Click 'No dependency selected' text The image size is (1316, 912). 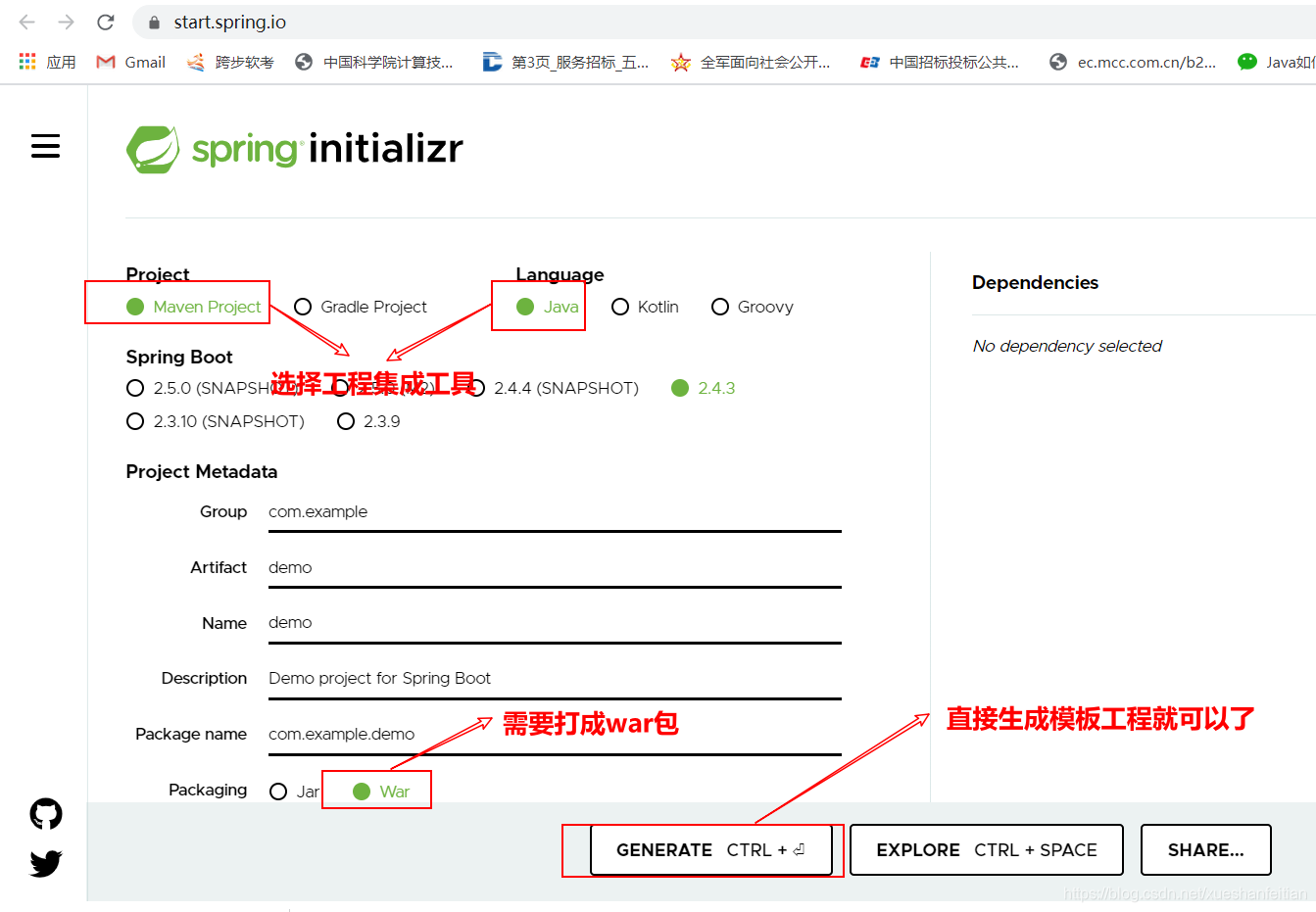tap(1067, 346)
